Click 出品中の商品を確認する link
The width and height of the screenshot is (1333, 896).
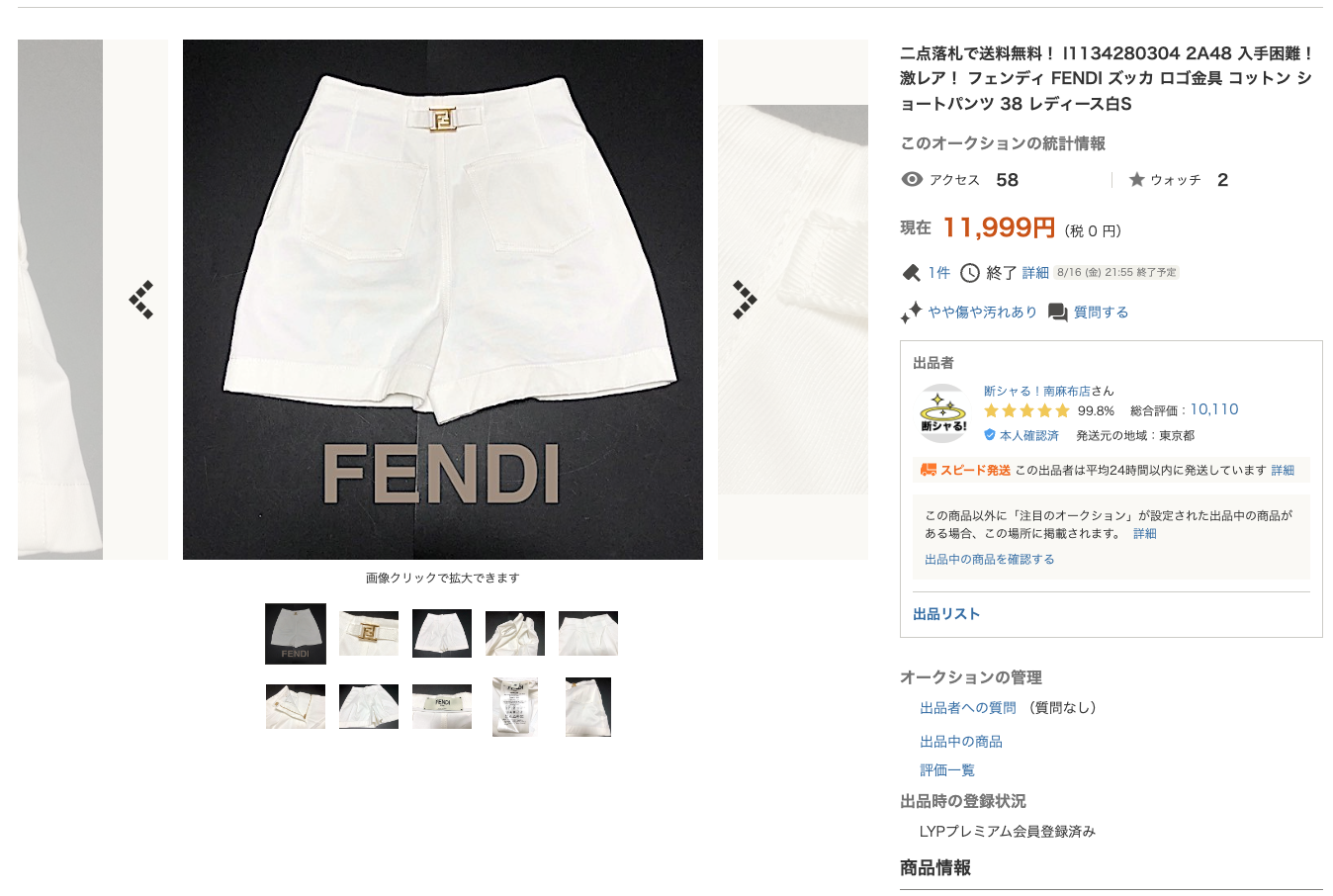[x=989, y=559]
